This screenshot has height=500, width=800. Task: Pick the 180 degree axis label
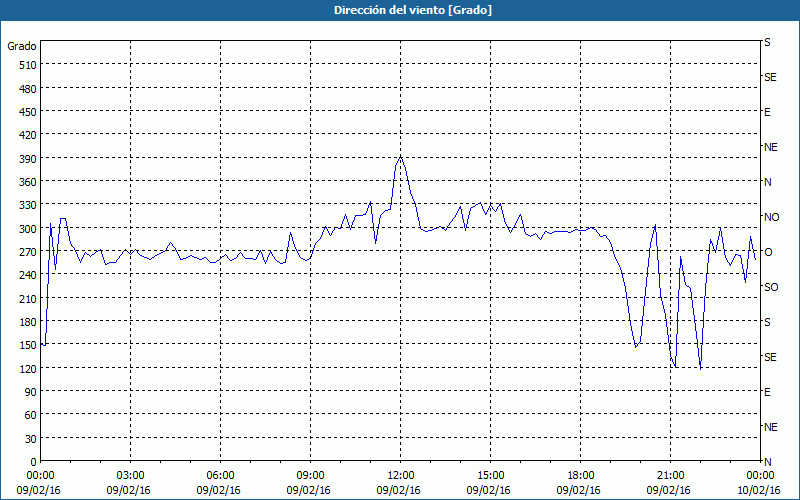click(28, 322)
